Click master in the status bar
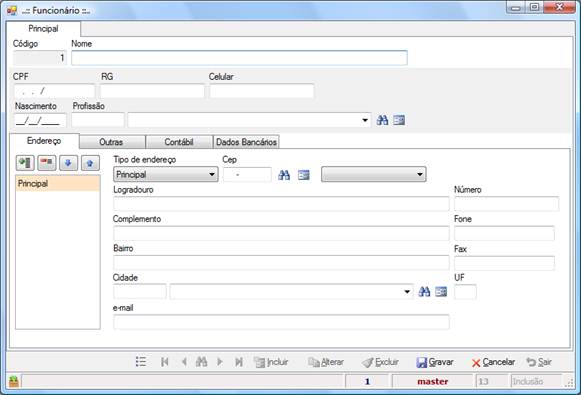The height and width of the screenshot is (395, 581). pos(432,381)
